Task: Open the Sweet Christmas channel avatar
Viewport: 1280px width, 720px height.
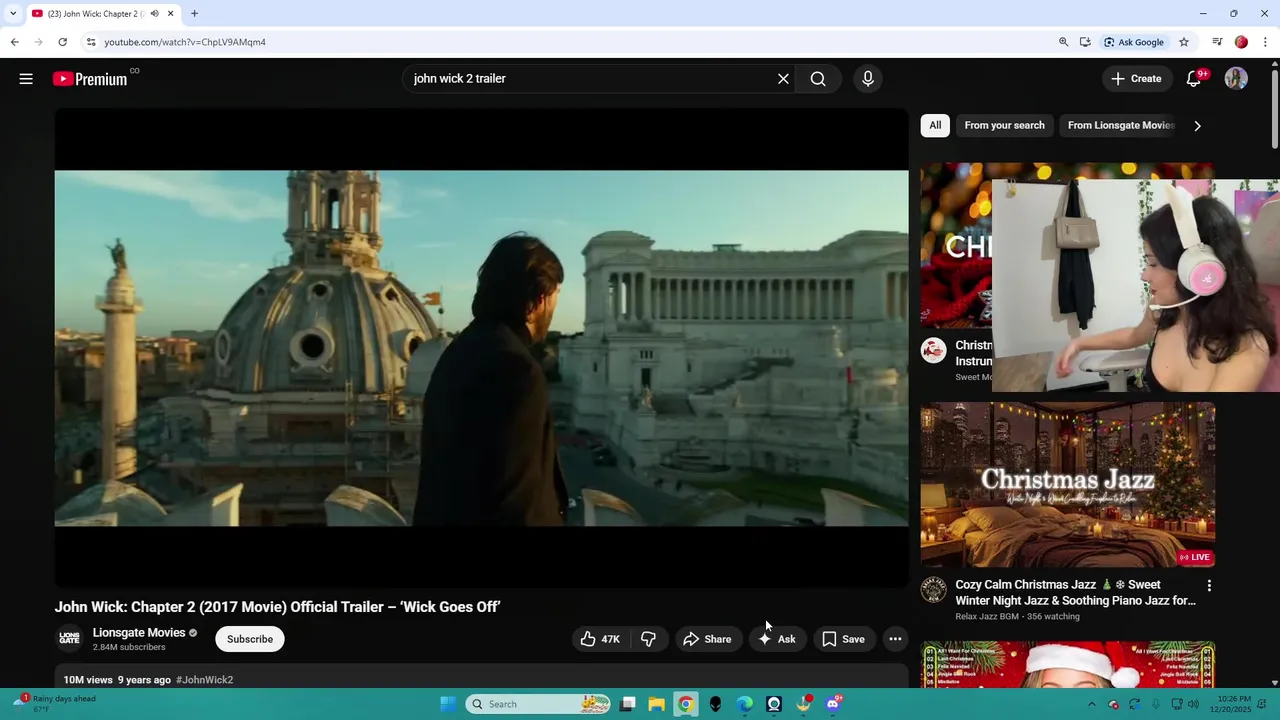Action: 933,350
